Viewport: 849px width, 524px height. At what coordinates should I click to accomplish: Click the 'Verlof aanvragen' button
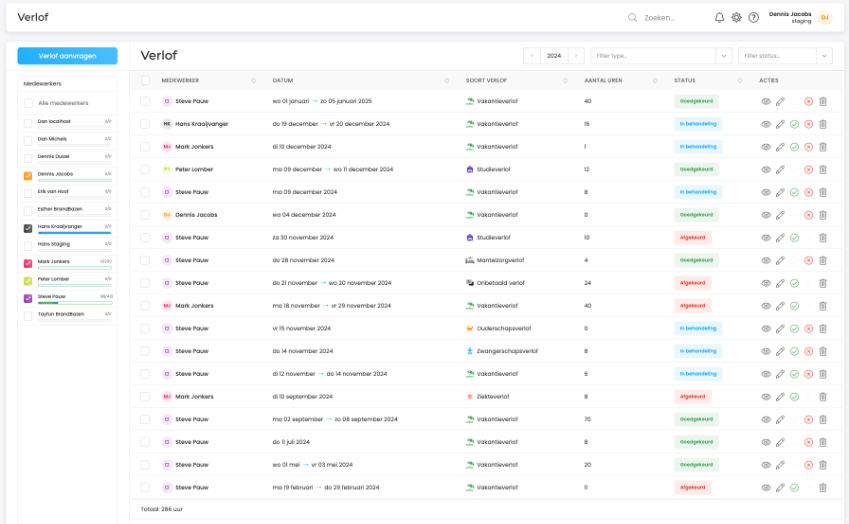coord(67,56)
